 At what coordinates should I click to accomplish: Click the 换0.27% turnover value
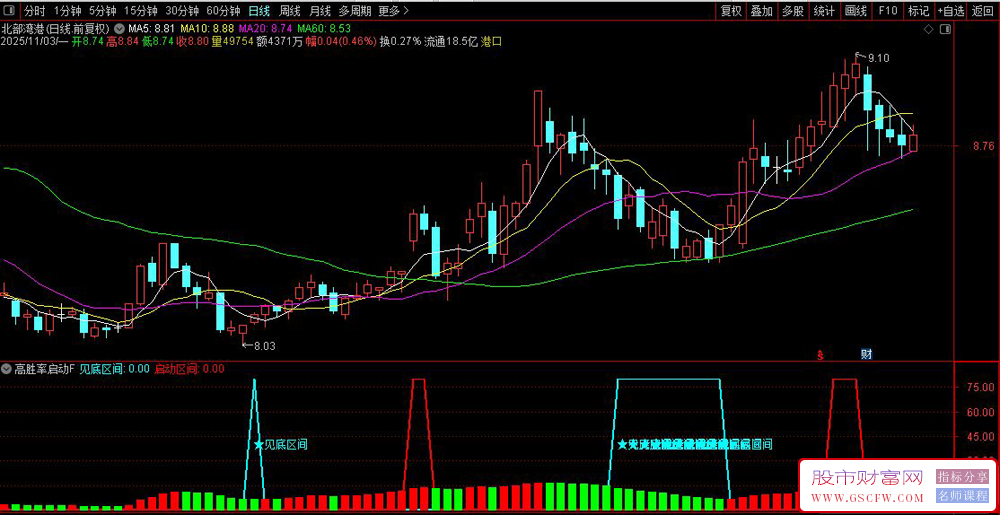click(401, 41)
